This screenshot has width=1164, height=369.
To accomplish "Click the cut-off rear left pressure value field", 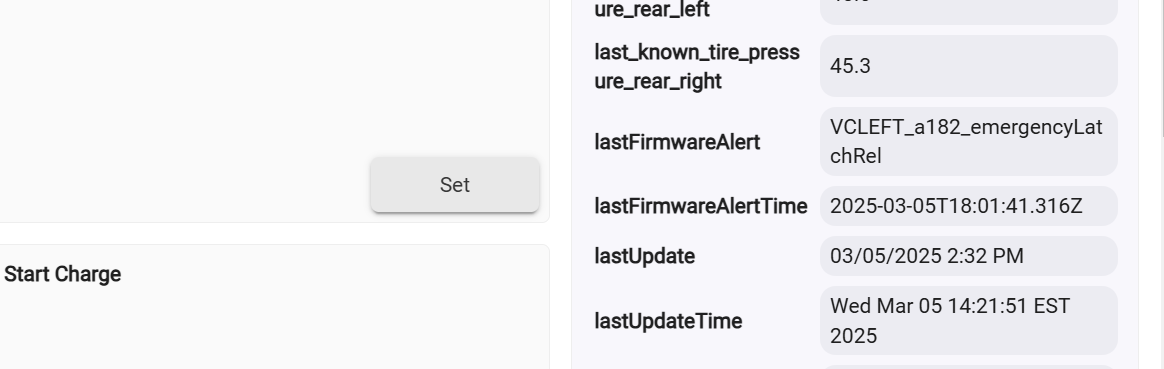I will pyautogui.click(x=968, y=11).
